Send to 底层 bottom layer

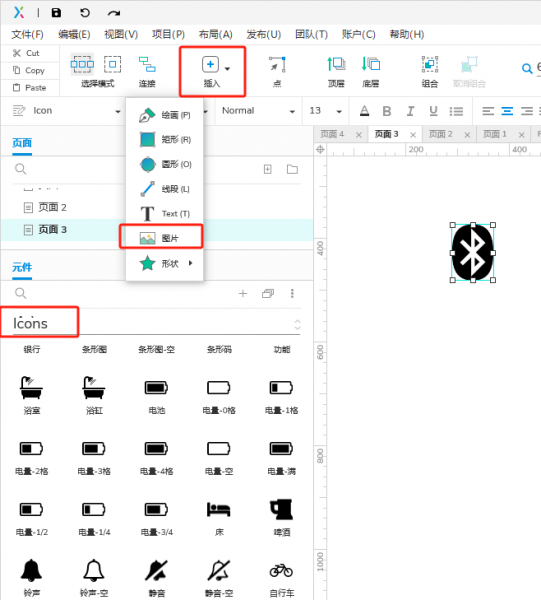371,71
